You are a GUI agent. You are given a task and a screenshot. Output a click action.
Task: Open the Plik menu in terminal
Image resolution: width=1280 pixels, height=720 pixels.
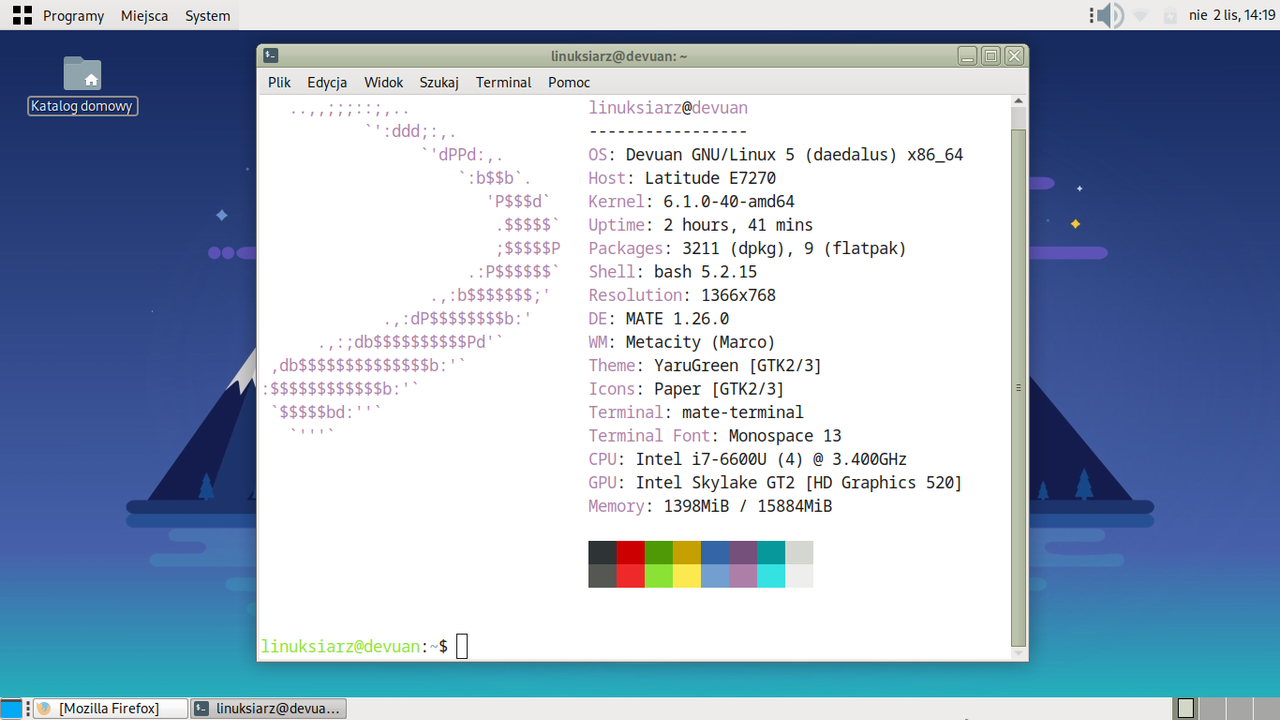pyautogui.click(x=279, y=83)
